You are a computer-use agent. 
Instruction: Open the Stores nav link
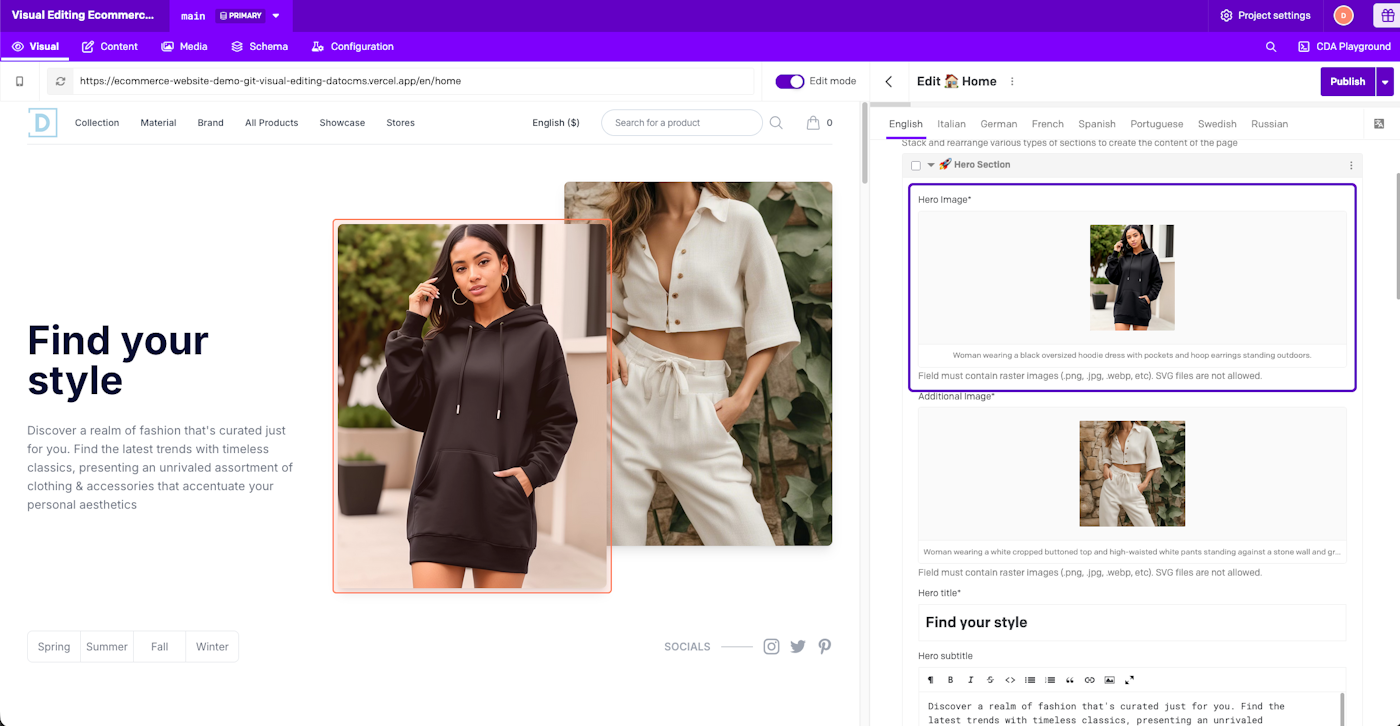400,123
